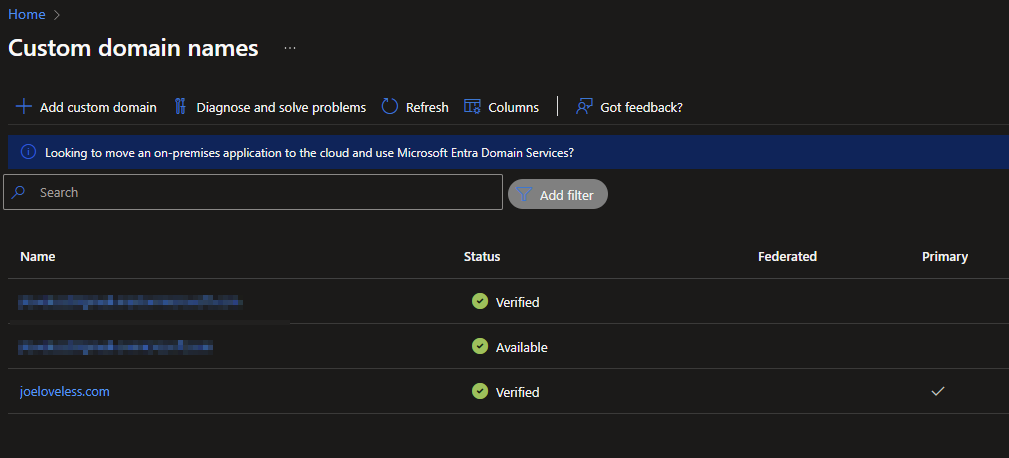Open the ellipsis menu beside the page title
The image size is (1009, 458).
click(x=290, y=48)
